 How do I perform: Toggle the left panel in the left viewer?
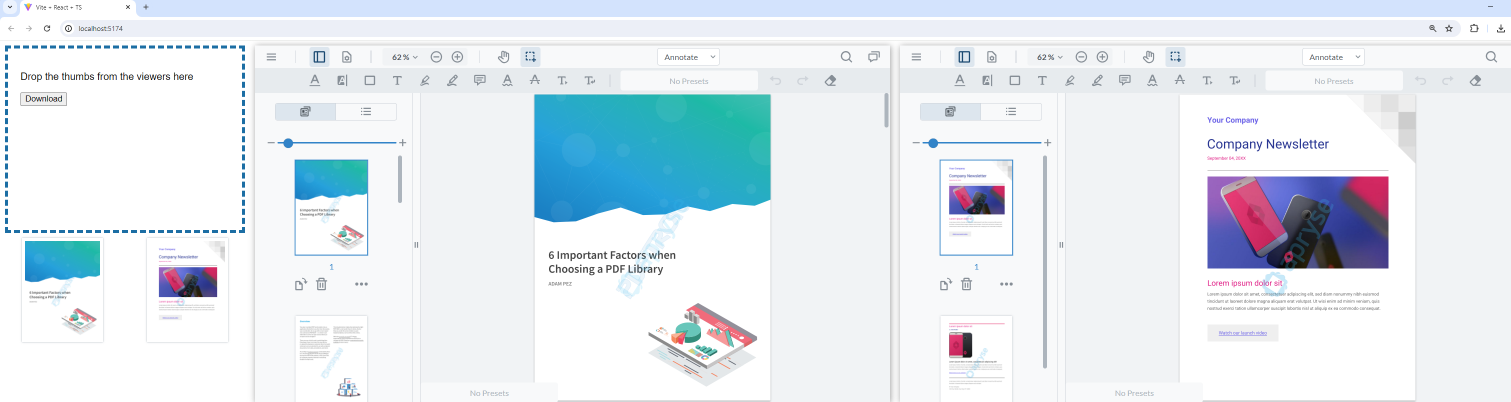pos(319,57)
